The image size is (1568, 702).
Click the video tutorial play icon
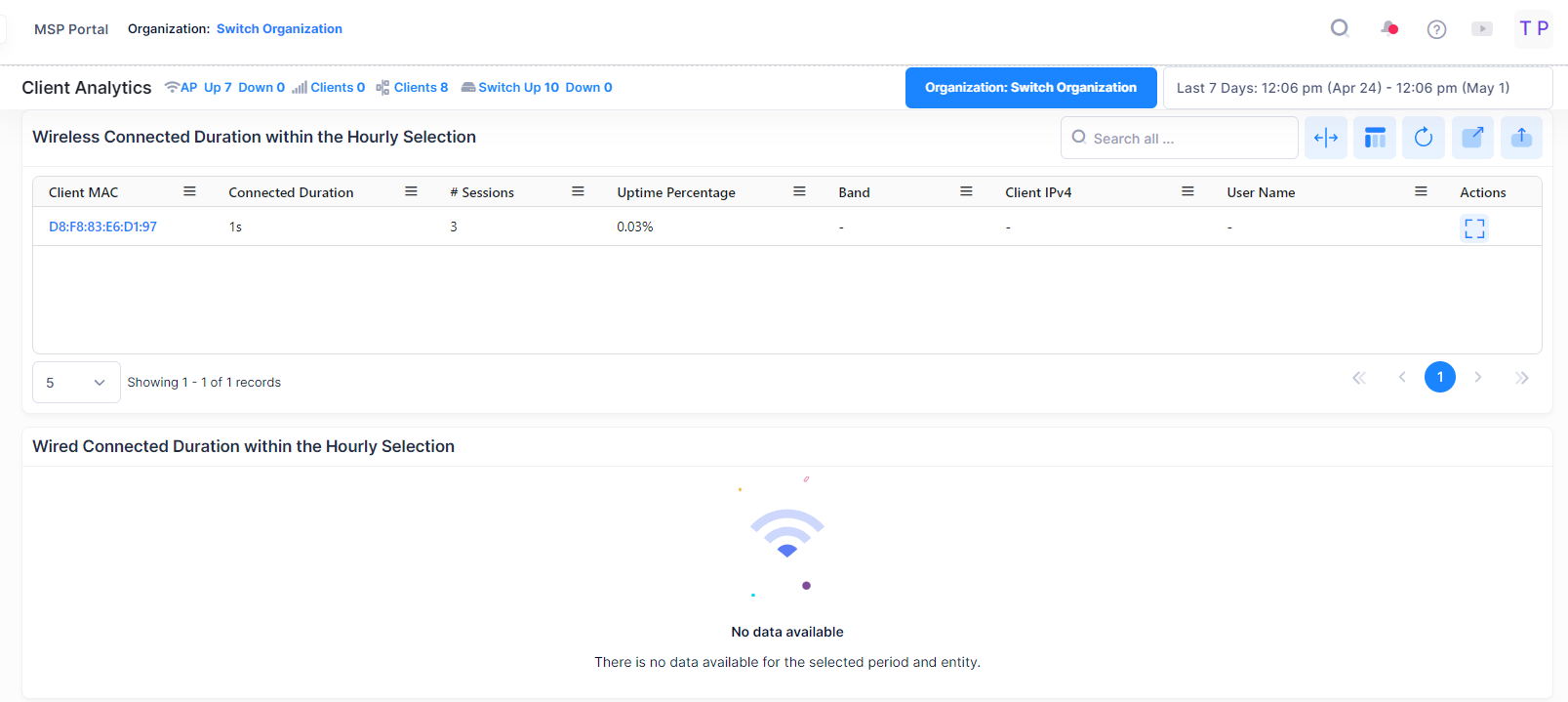tap(1482, 29)
